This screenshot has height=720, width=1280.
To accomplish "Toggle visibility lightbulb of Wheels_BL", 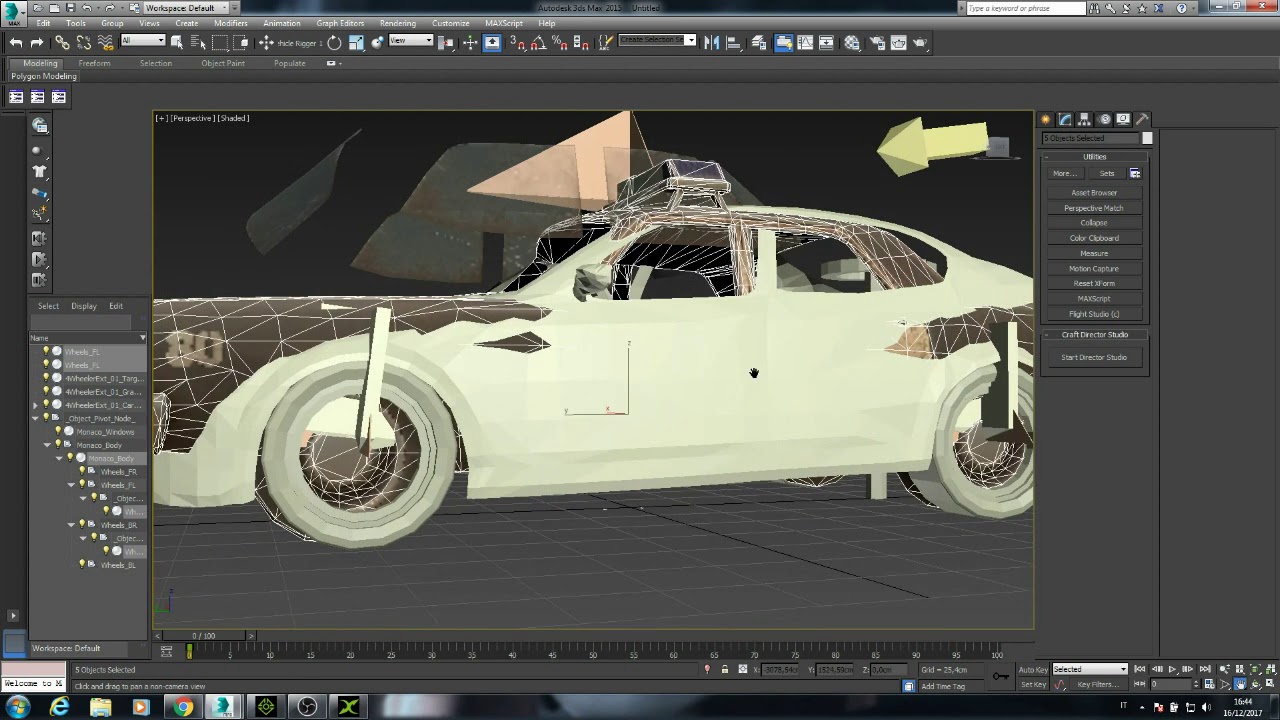I will (82, 565).
